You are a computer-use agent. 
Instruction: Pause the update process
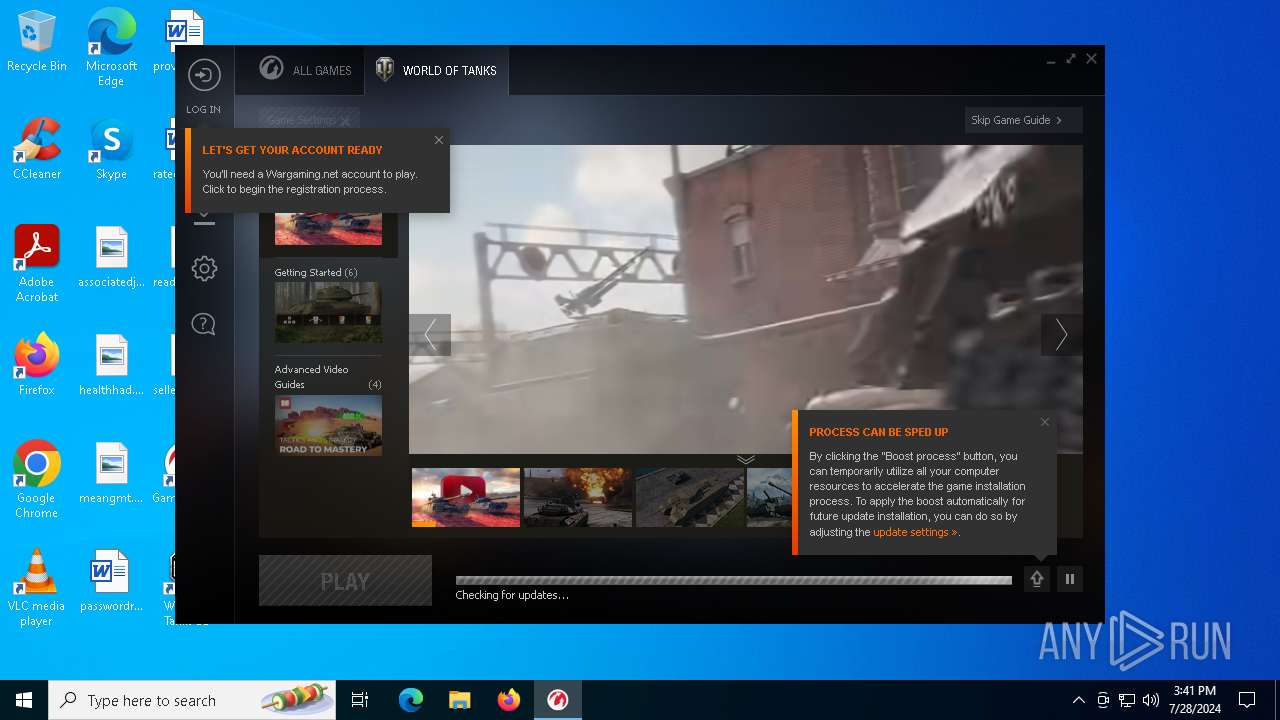pyautogui.click(x=1070, y=579)
